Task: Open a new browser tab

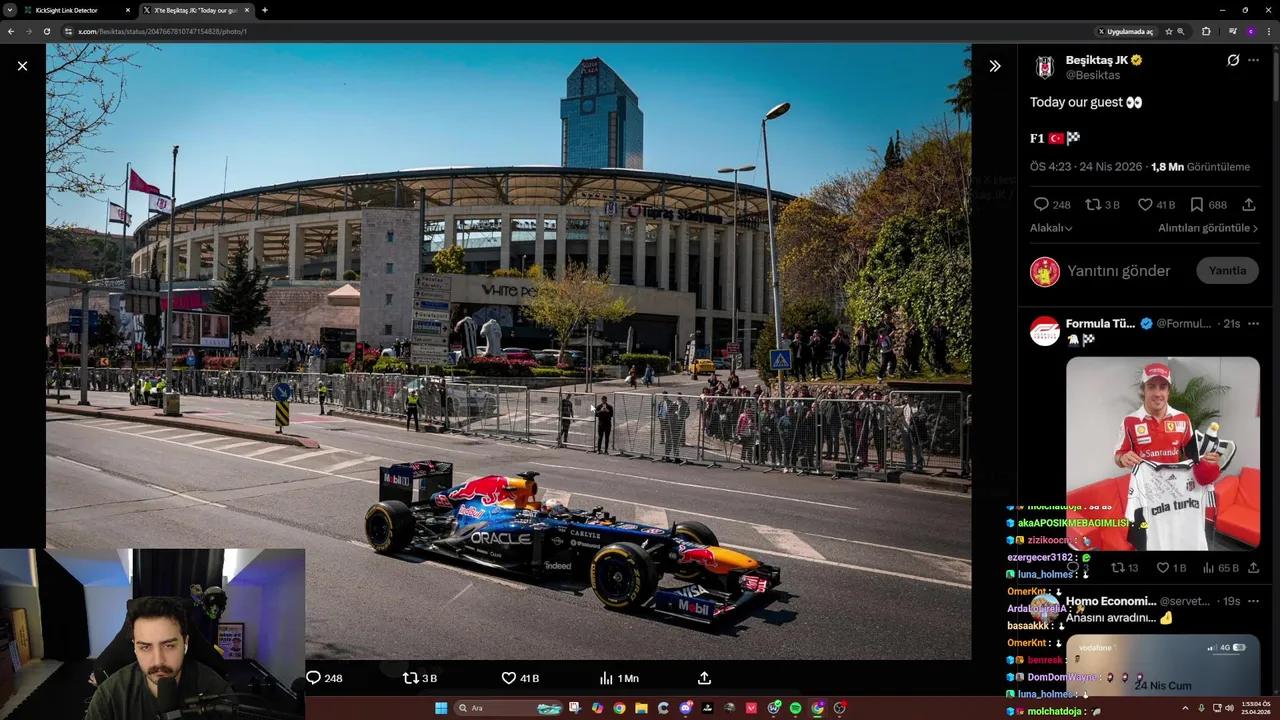Action: (265, 10)
